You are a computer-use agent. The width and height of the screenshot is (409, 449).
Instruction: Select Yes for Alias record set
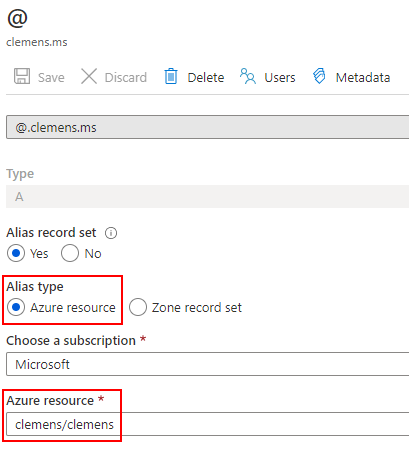coord(16,253)
